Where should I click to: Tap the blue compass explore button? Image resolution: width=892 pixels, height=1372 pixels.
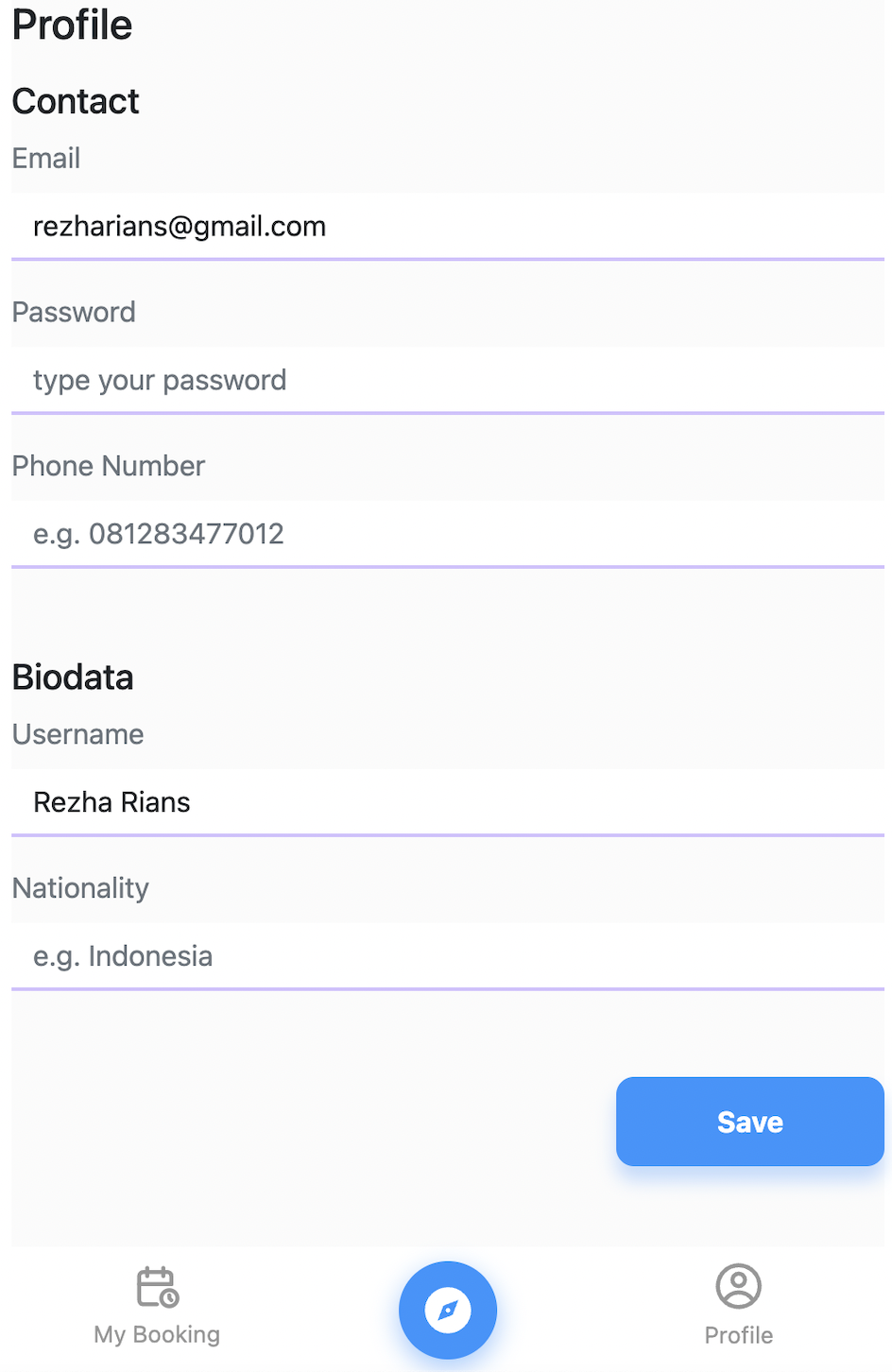pos(448,1311)
